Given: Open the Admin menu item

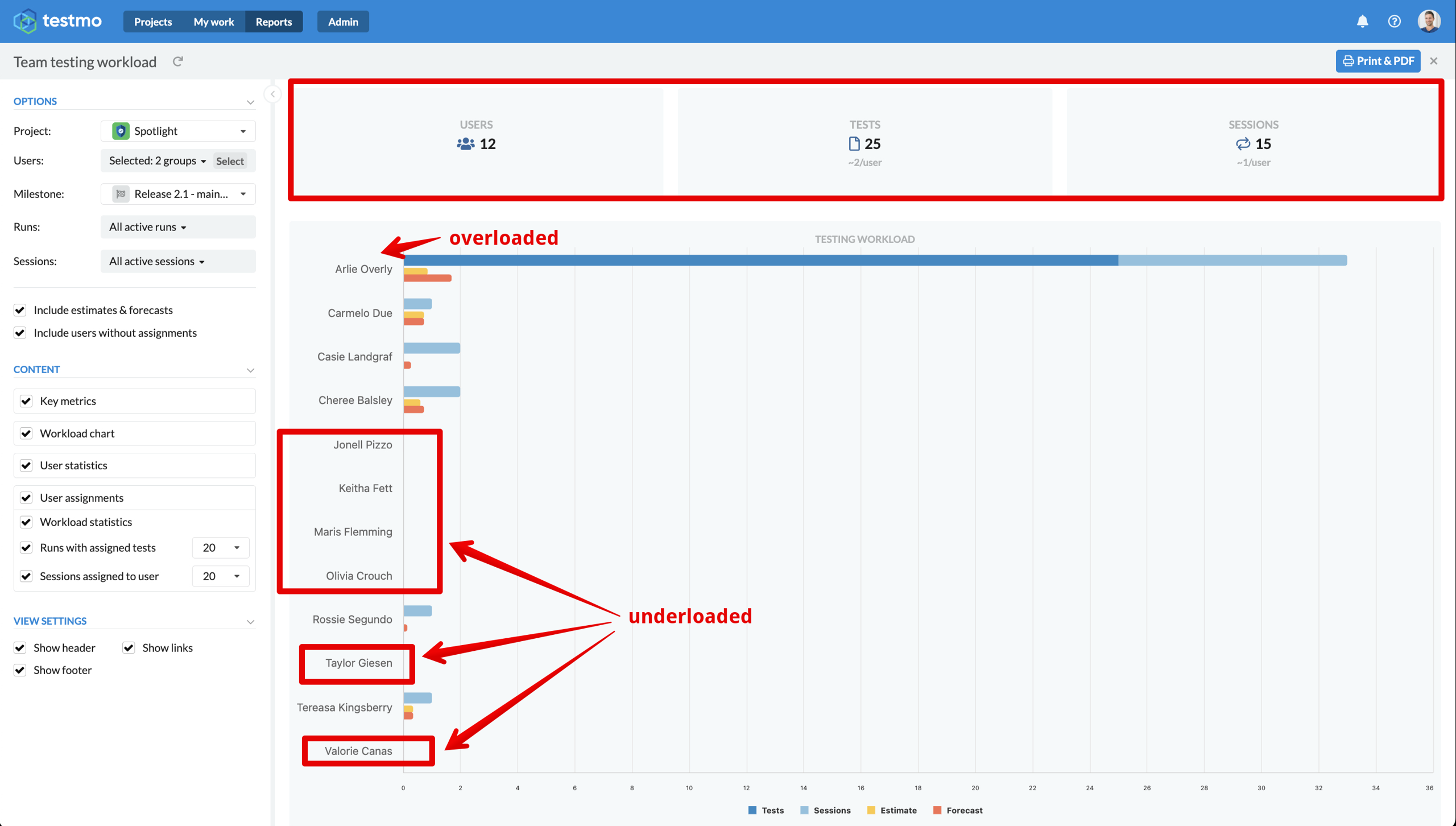Looking at the screenshot, I should [343, 22].
